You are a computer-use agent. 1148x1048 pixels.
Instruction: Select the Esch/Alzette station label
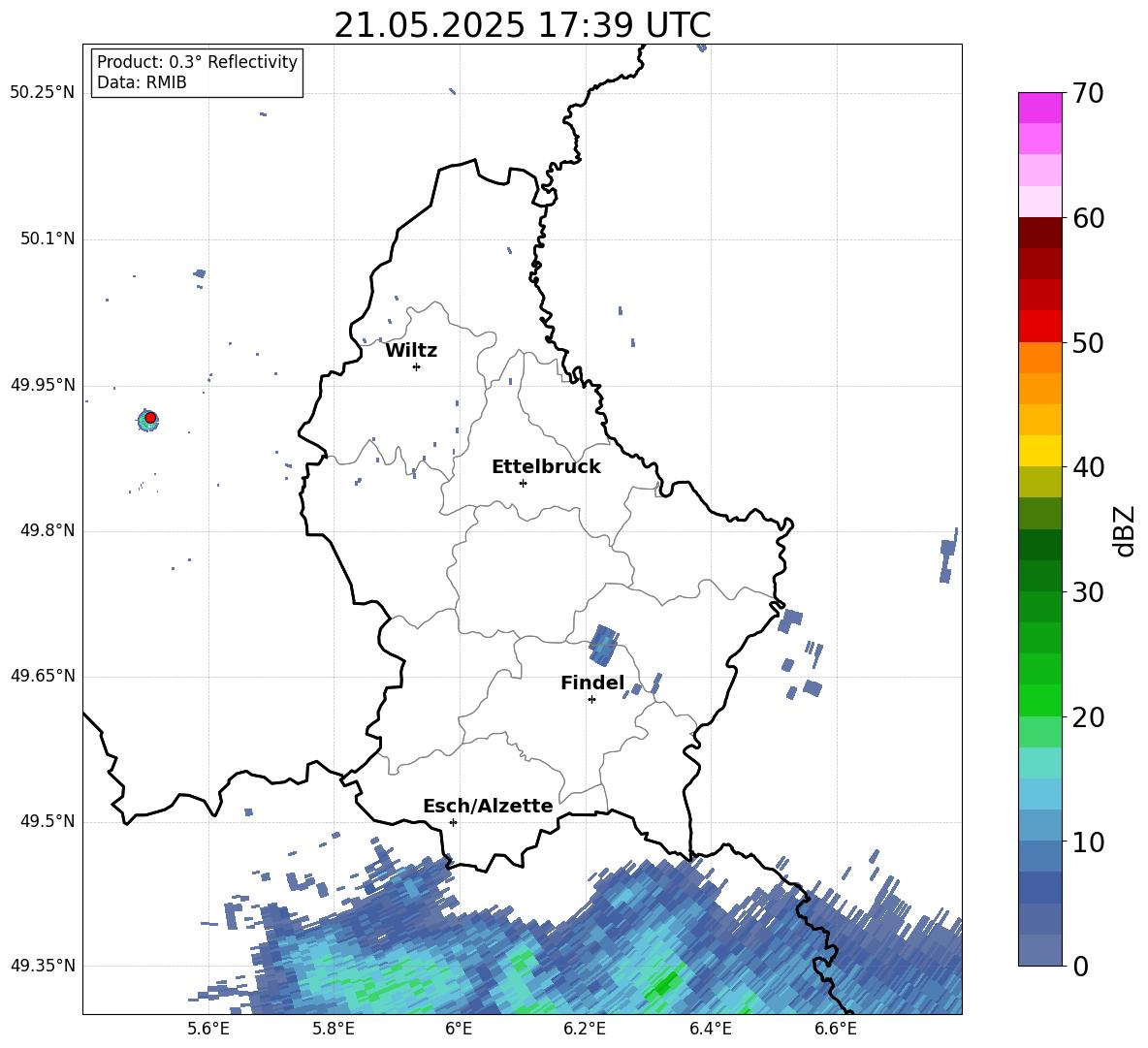(x=488, y=806)
